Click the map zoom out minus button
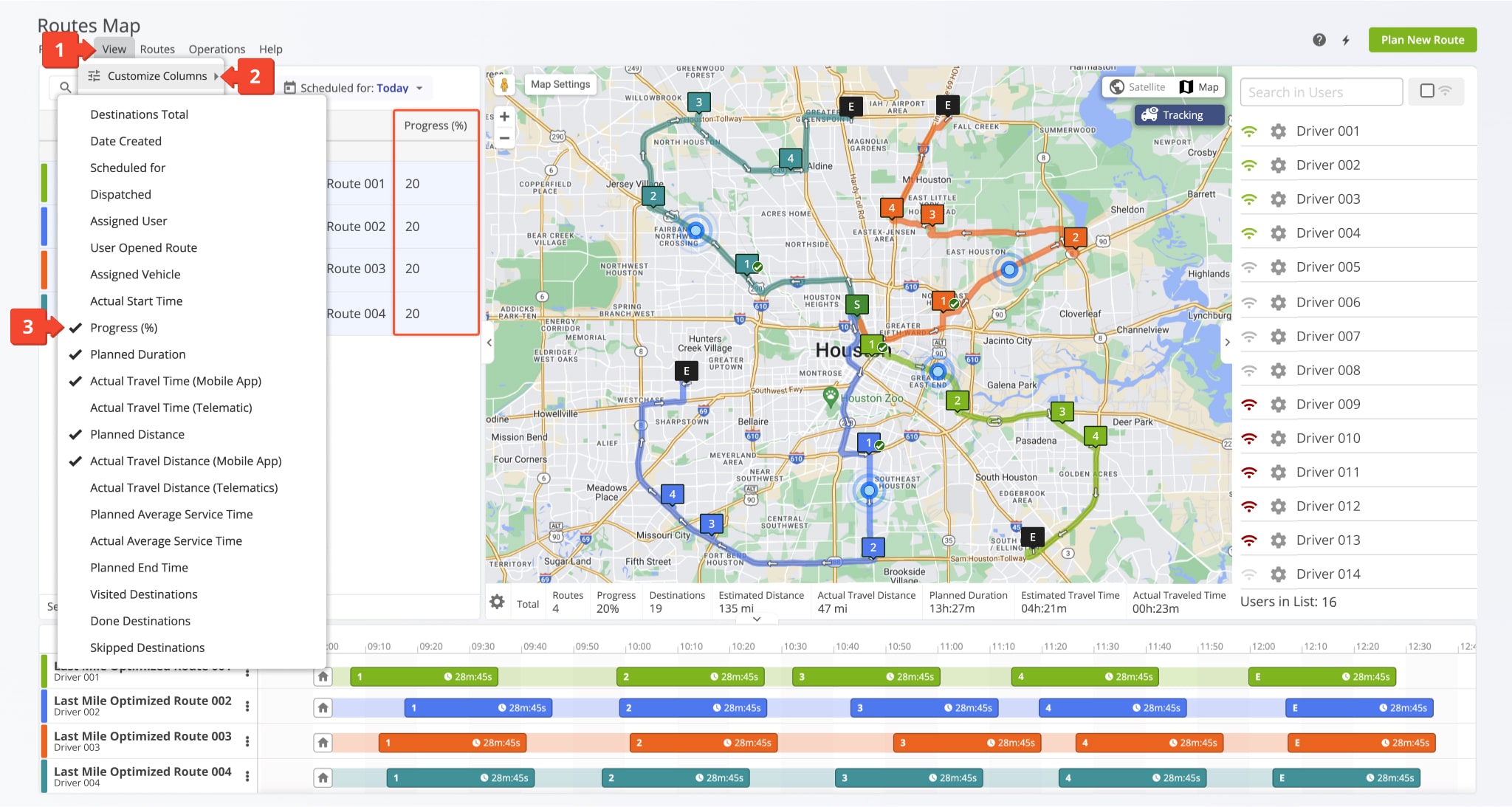The image size is (1512, 807). (504, 138)
